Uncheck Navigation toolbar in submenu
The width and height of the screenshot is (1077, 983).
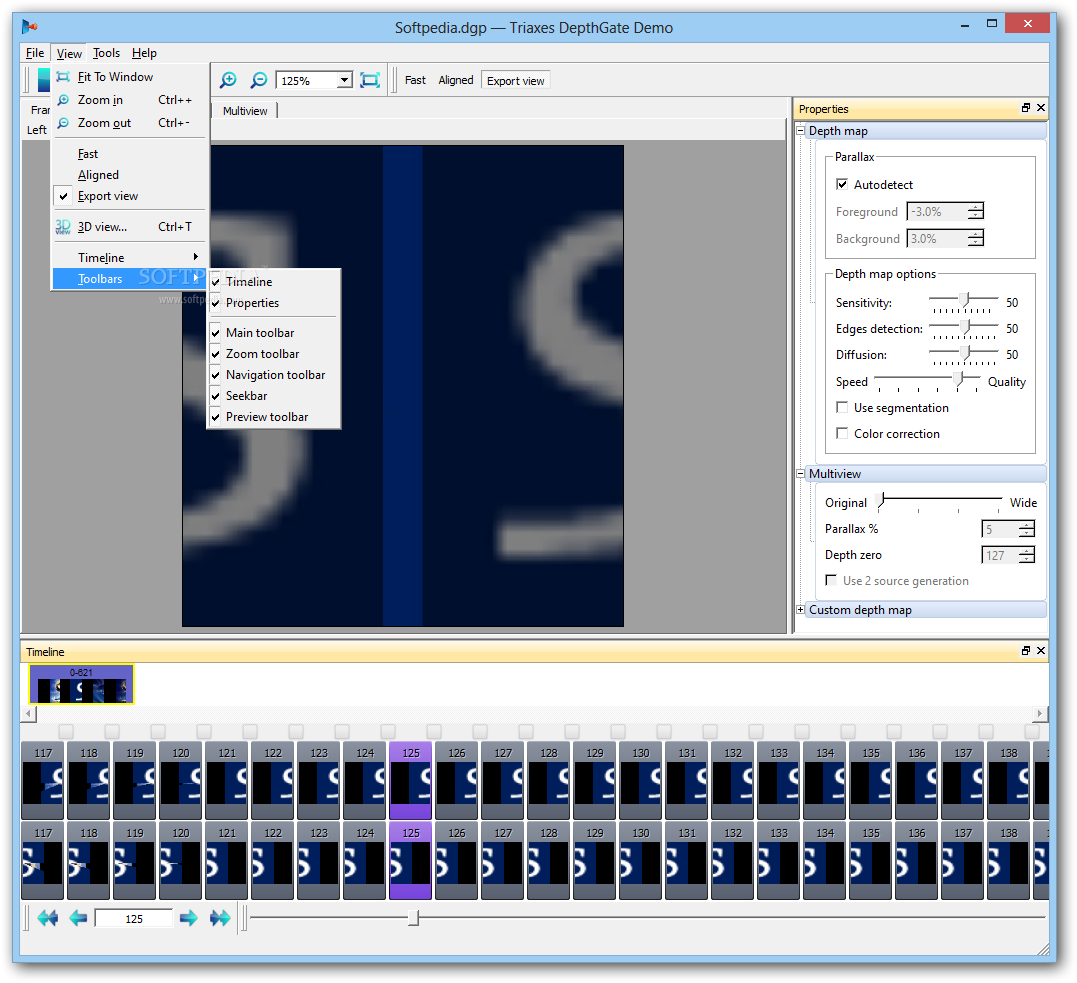[x=273, y=375]
